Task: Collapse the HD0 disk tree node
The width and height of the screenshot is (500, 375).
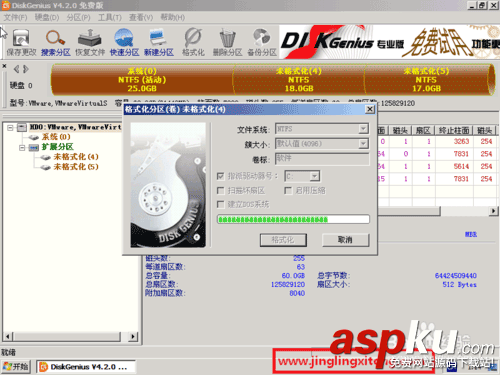Action: click(x=10, y=127)
